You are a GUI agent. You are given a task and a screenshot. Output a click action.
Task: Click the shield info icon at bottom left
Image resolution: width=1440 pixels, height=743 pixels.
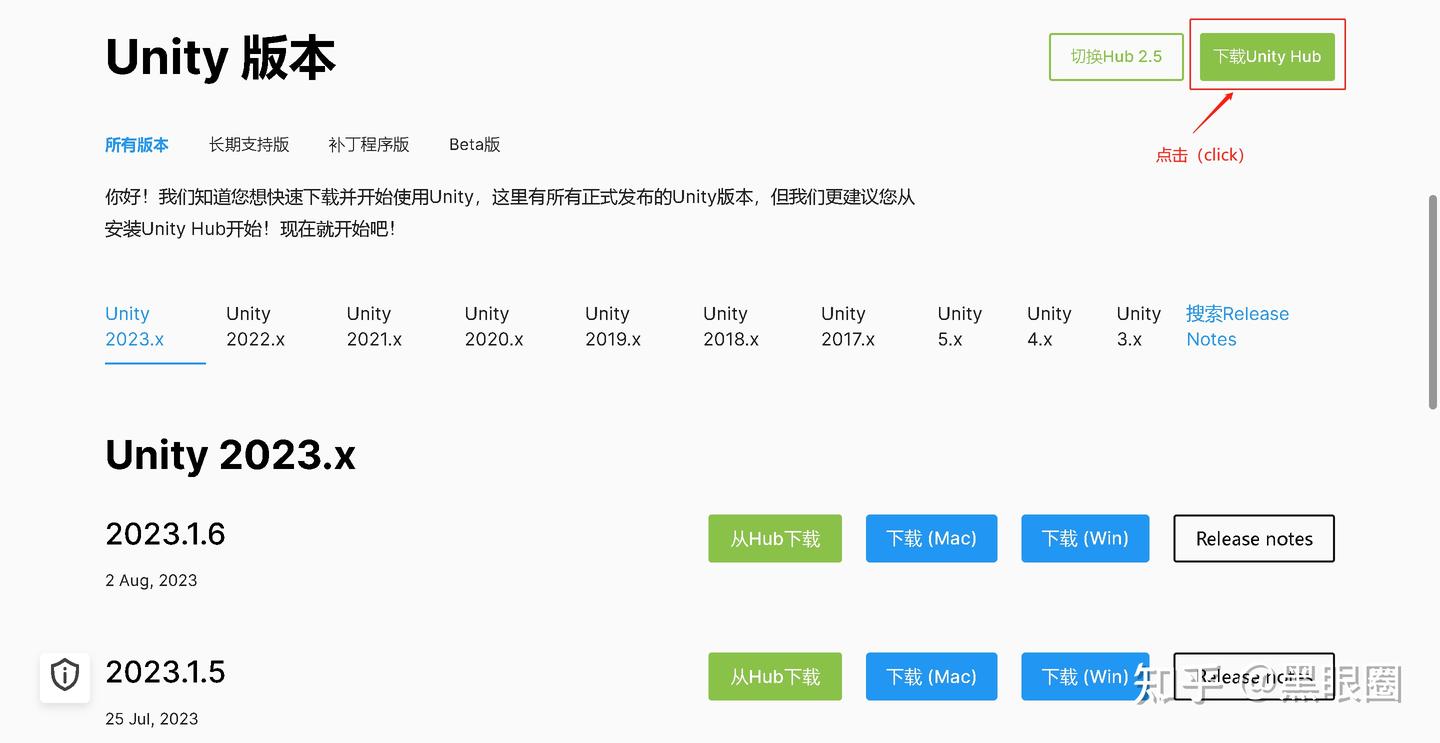coord(64,676)
